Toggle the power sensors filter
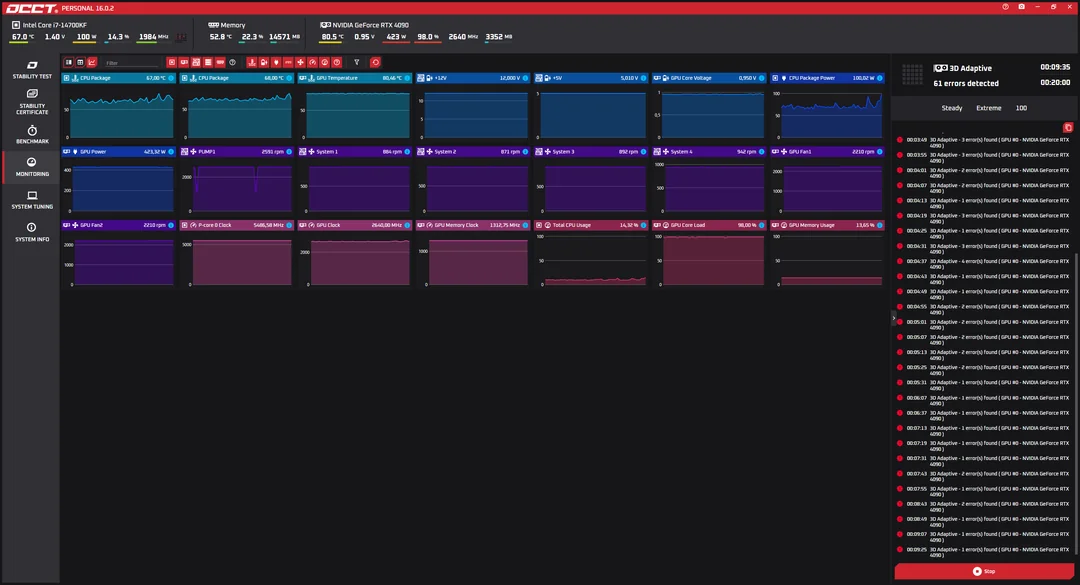Viewport: 1080px width, 585px height. (x=276, y=62)
